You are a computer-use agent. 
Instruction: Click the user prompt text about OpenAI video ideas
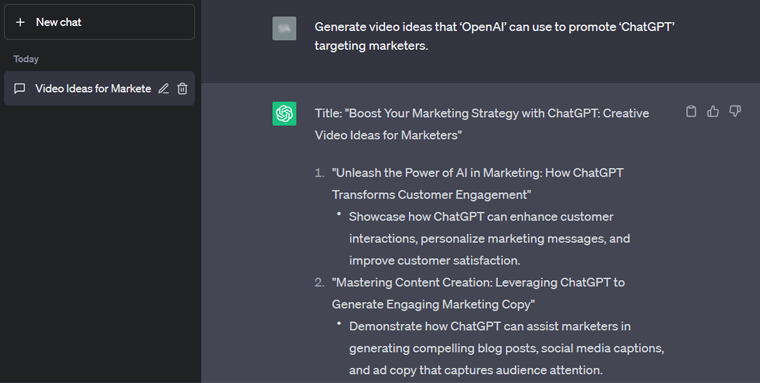(494, 36)
